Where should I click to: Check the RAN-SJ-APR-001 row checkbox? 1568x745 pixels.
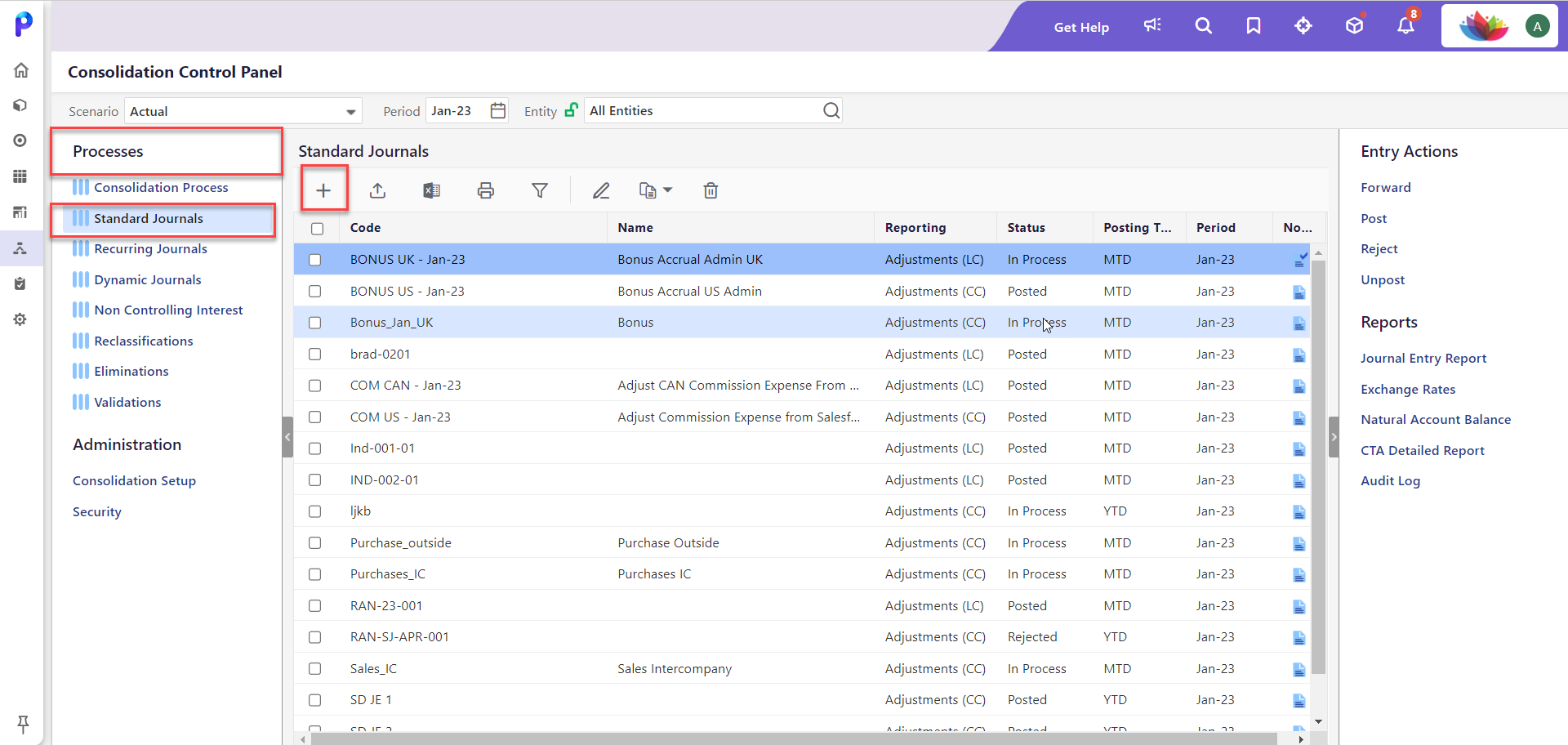coord(315,637)
